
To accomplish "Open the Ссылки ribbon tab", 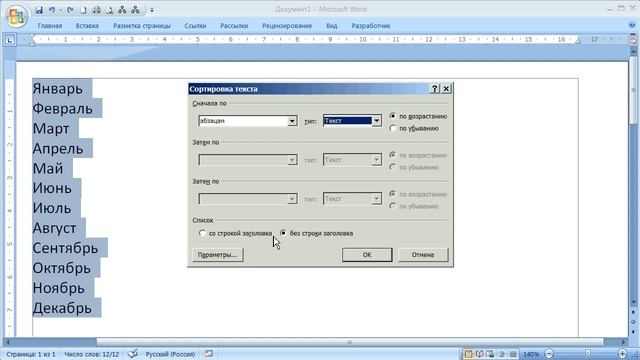I will pos(195,26).
